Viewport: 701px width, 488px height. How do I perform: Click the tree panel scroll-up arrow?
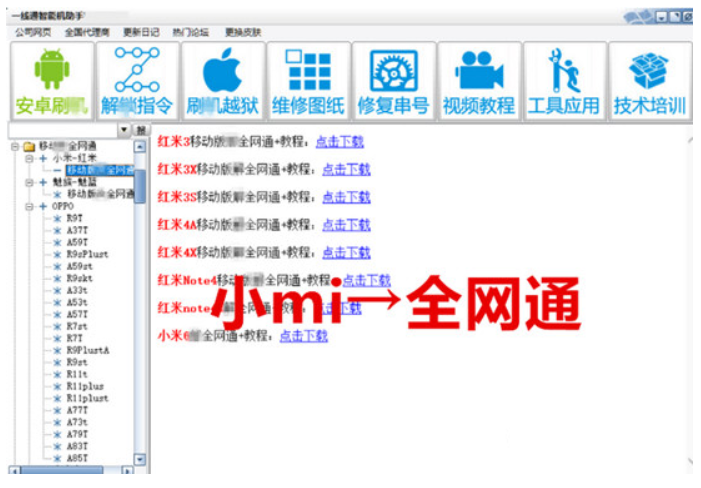(140, 147)
